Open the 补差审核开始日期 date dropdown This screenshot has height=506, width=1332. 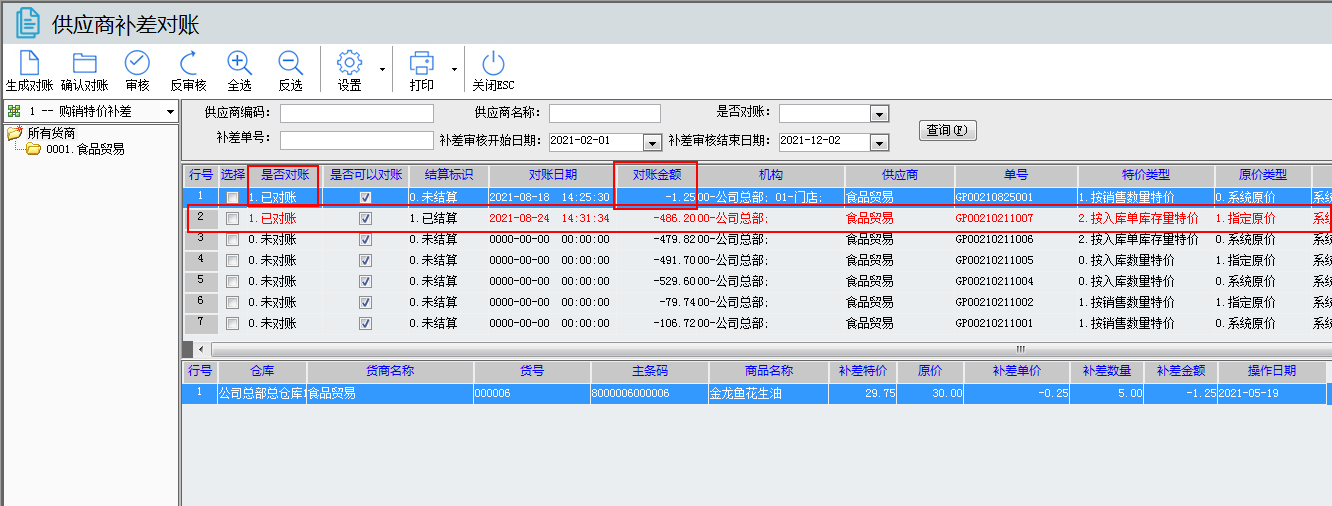tap(652, 142)
